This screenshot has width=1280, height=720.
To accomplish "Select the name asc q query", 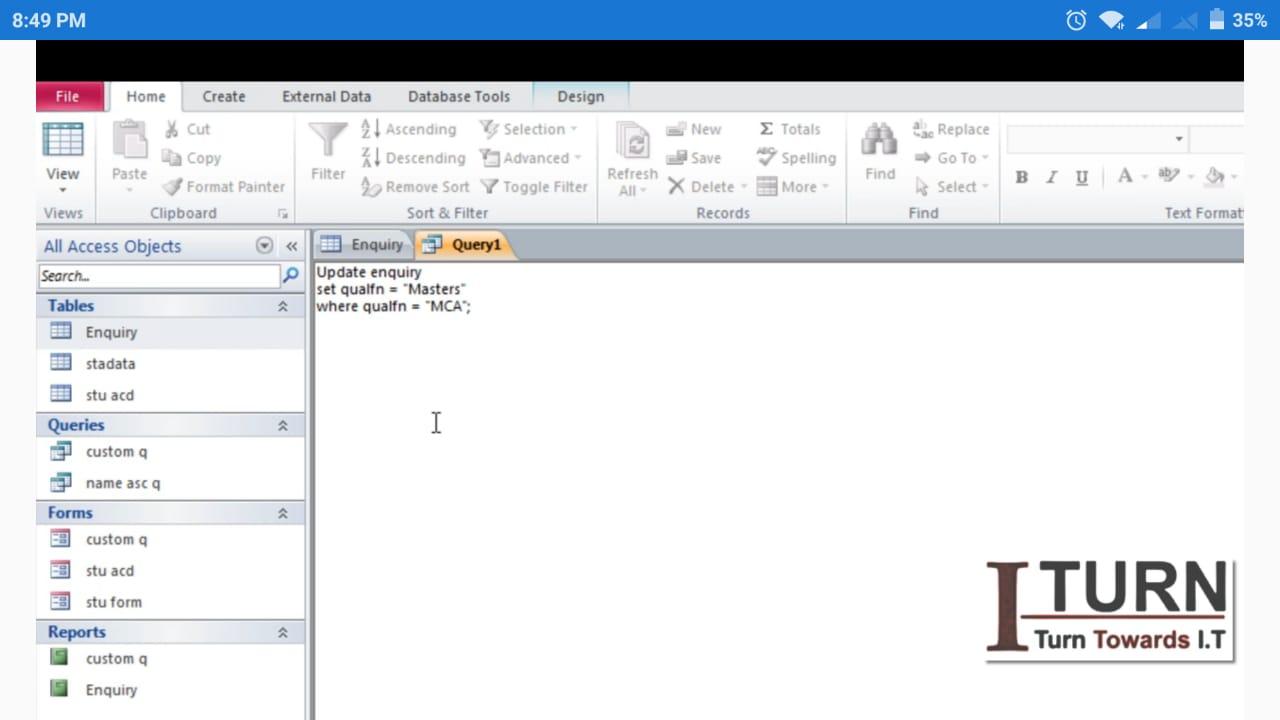I will pyautogui.click(x=171, y=483).
